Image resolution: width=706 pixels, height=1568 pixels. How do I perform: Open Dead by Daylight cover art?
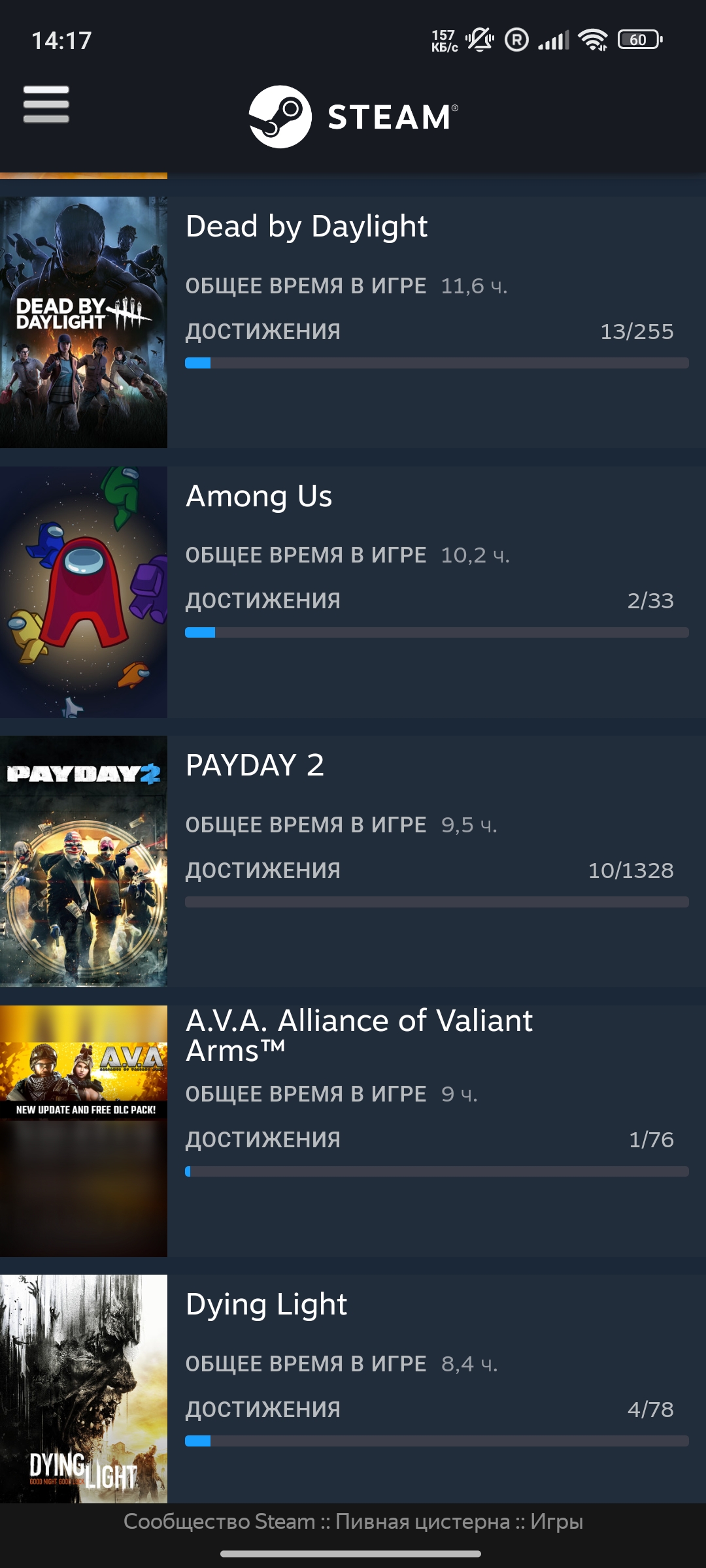tap(84, 322)
